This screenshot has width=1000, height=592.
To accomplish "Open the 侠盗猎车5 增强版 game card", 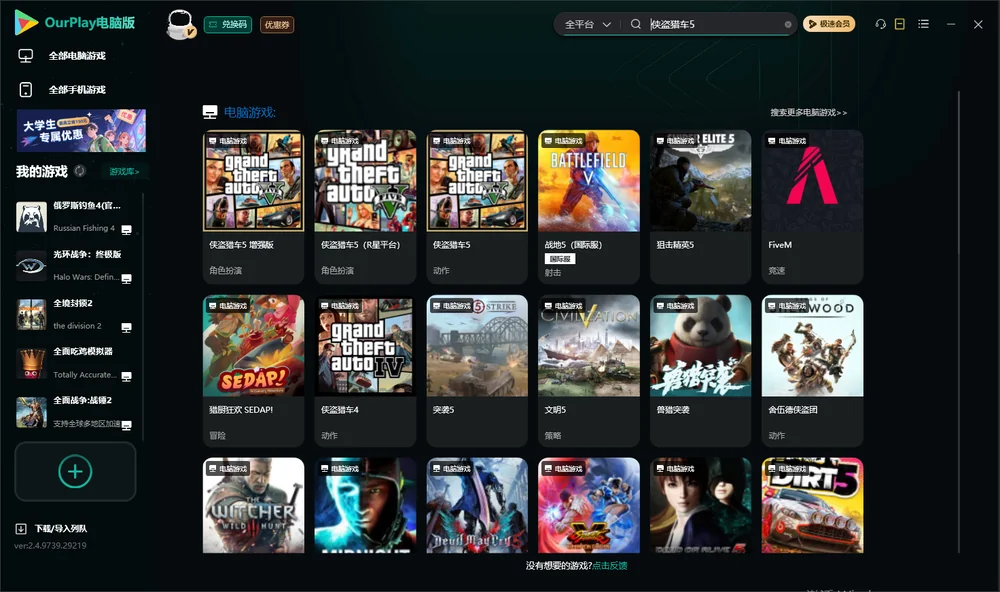I will [x=253, y=207].
